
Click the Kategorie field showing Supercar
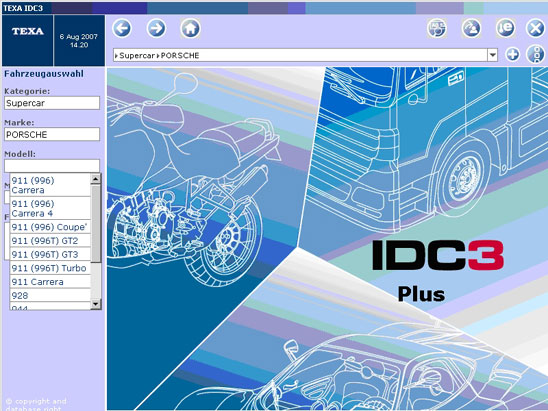[x=52, y=103]
